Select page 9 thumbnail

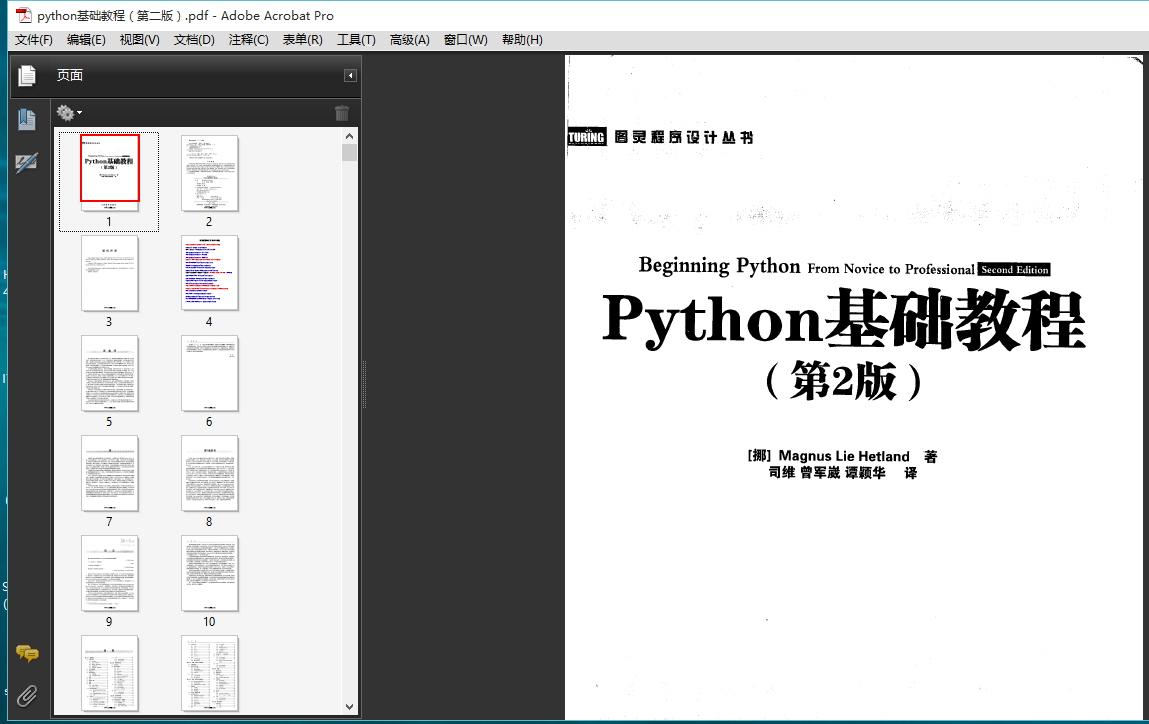coord(110,573)
